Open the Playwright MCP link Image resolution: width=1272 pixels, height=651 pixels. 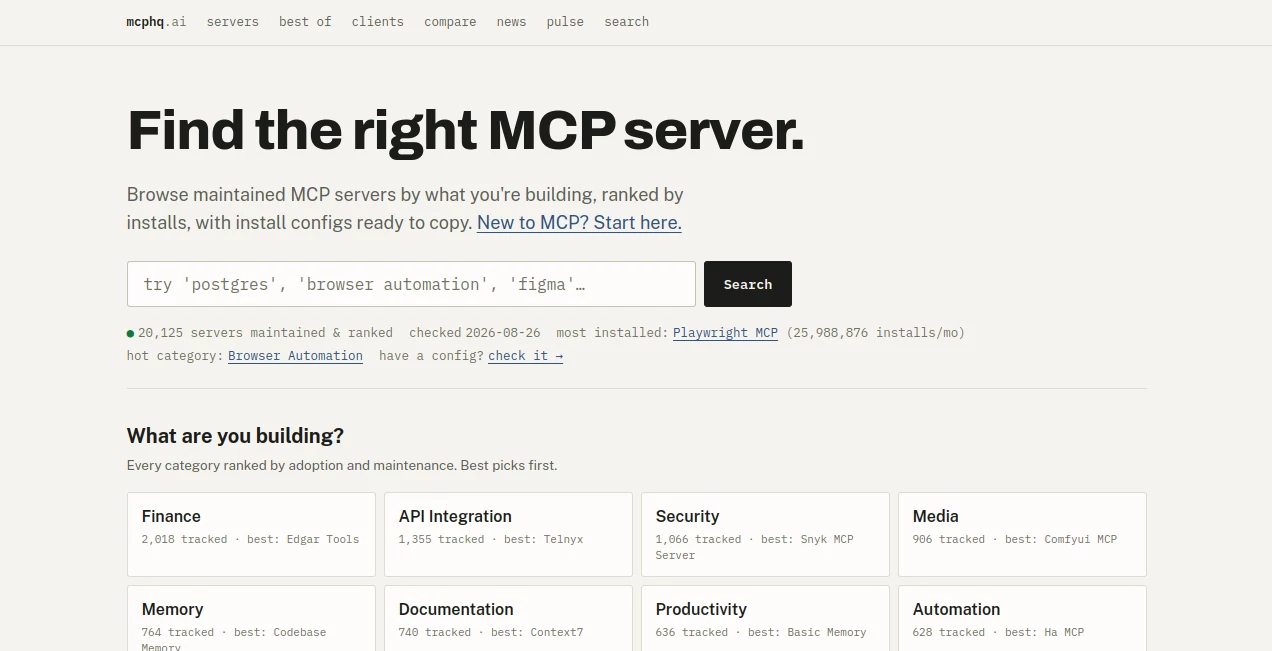coord(725,333)
